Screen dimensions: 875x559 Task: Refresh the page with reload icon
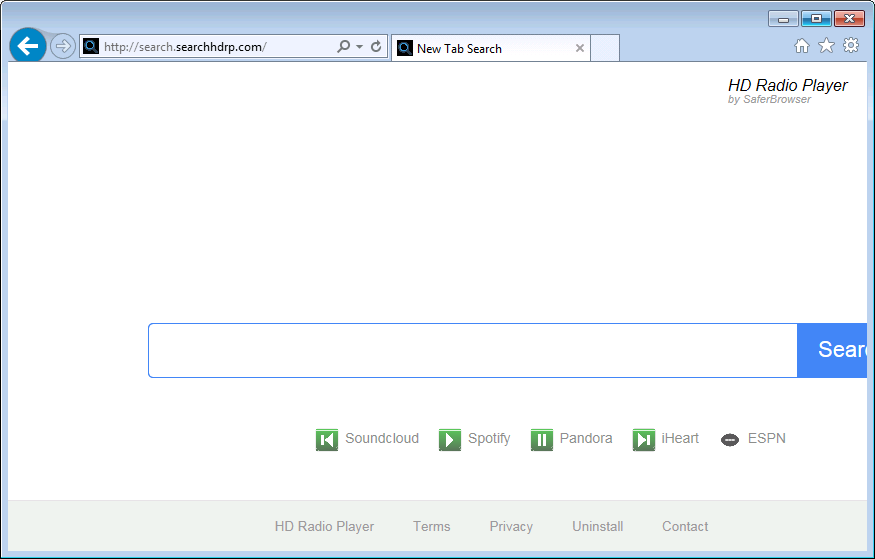376,46
